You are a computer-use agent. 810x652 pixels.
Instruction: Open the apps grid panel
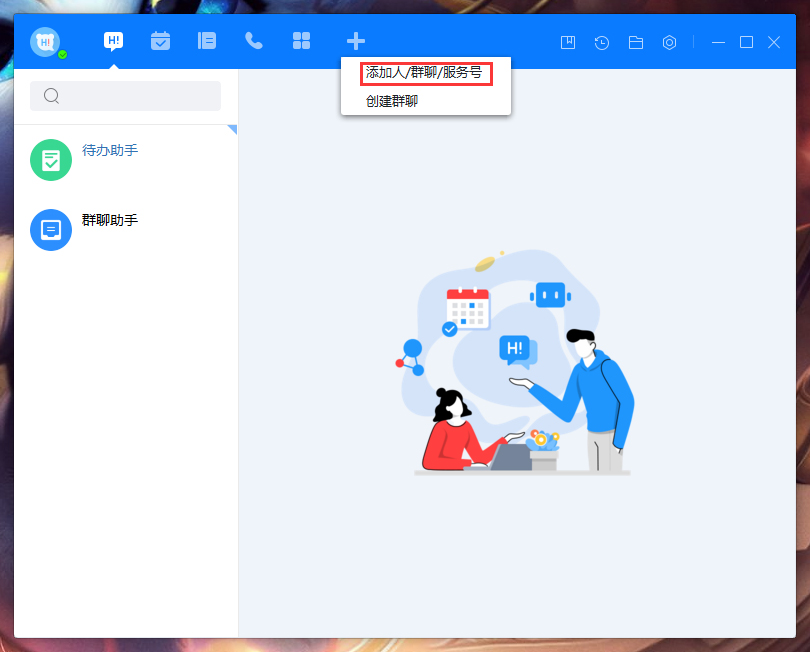pos(301,41)
